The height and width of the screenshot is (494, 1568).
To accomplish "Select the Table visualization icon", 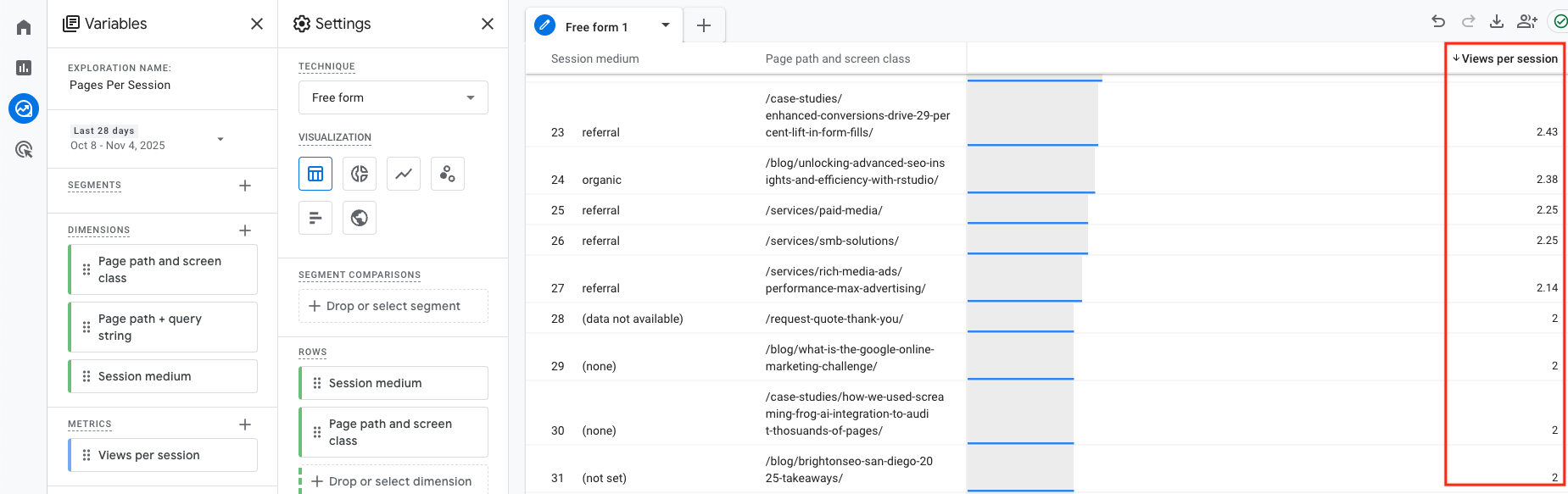I will 315,174.
